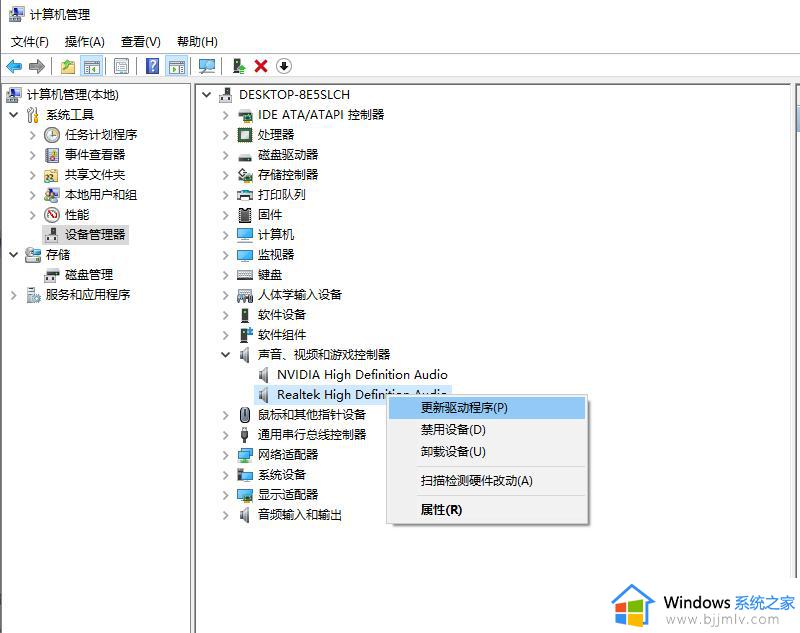Click the down-arrow disable device icon
Image resolution: width=800 pixels, height=633 pixels.
pos(284,66)
